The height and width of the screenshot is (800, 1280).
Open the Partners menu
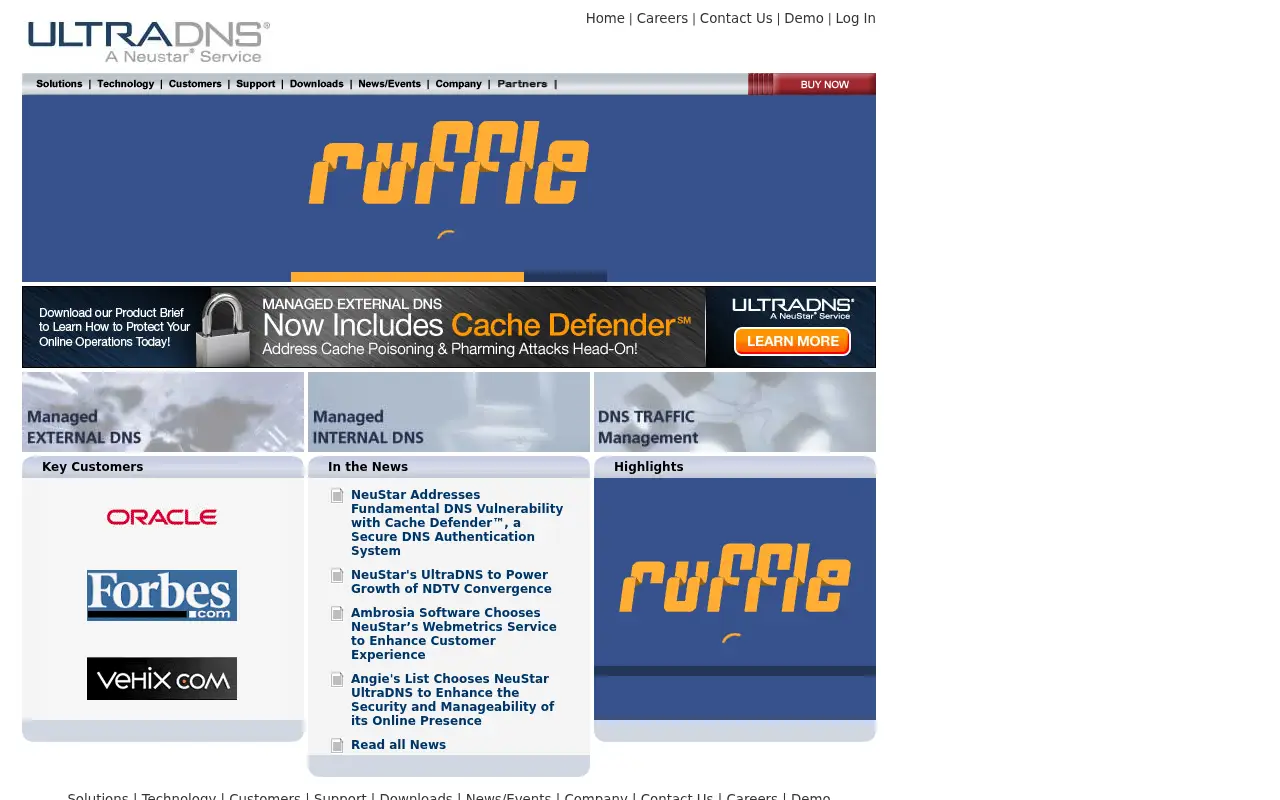point(522,84)
